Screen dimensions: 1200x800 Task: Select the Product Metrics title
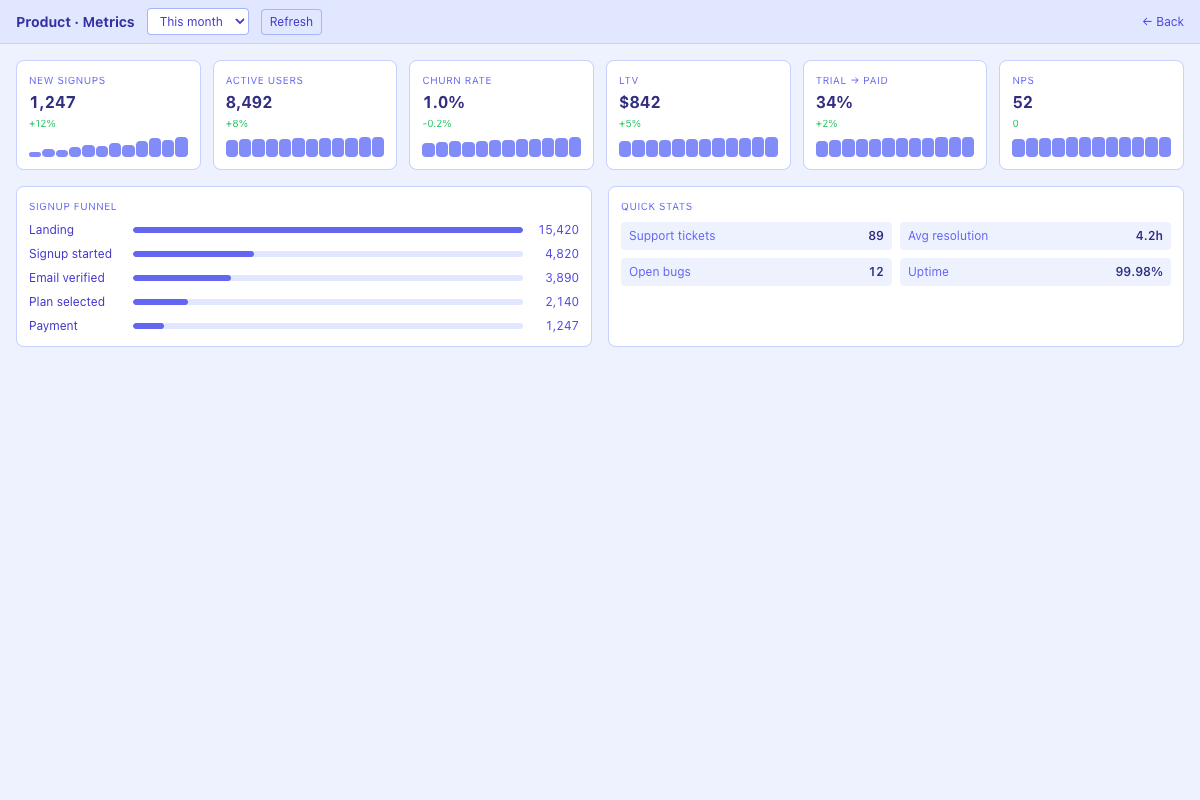(75, 21)
